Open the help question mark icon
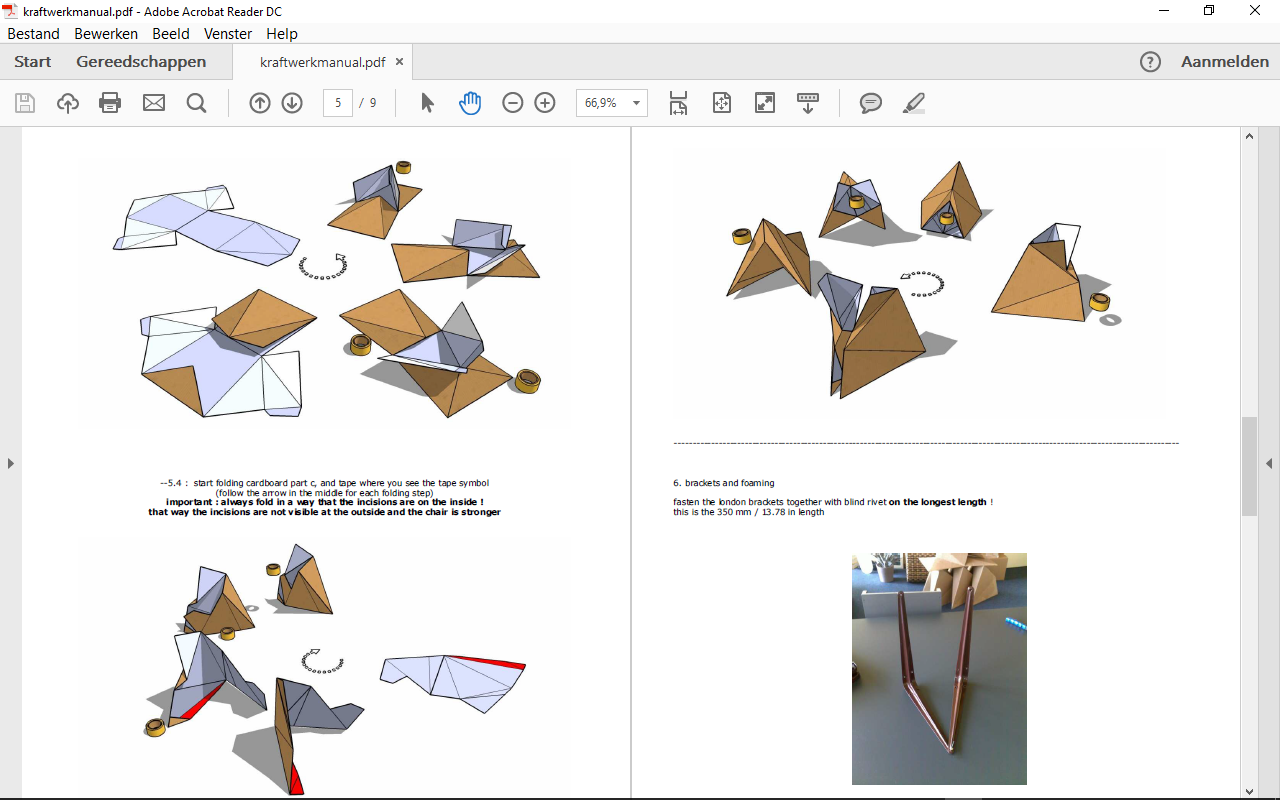 1151,62
